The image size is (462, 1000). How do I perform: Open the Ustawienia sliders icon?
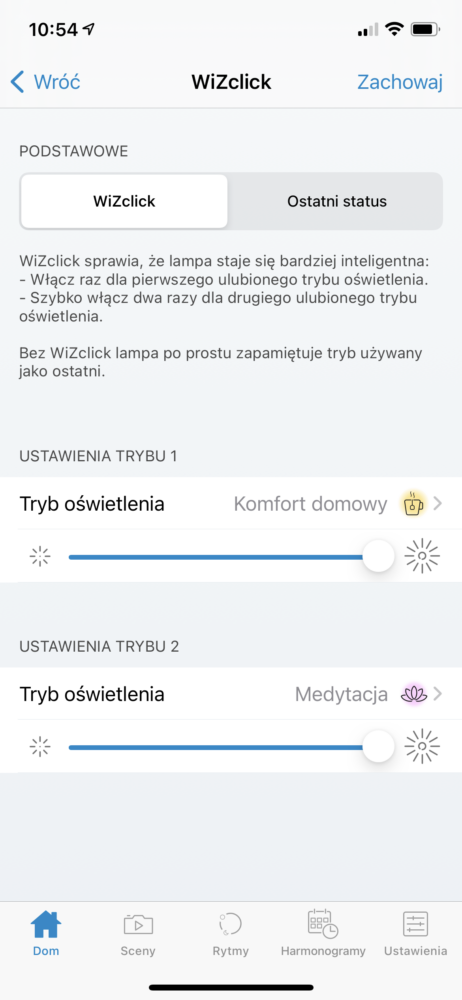[415, 924]
